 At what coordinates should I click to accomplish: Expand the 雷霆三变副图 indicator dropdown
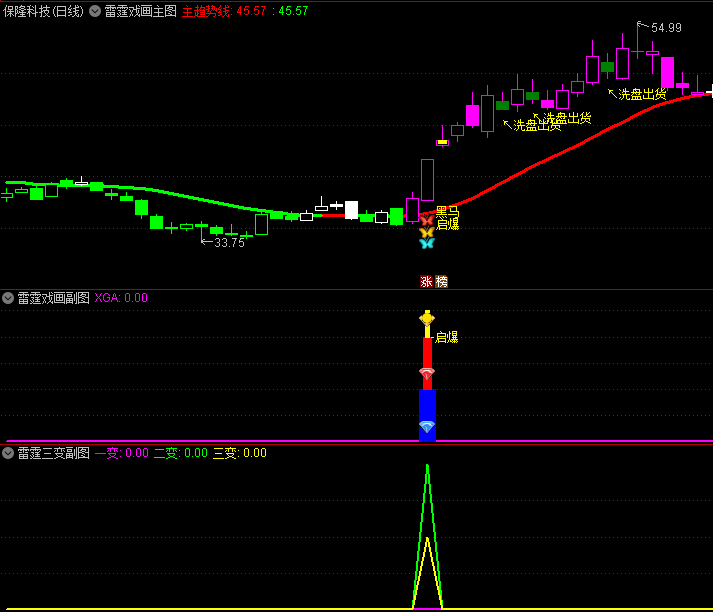[x=8, y=453]
